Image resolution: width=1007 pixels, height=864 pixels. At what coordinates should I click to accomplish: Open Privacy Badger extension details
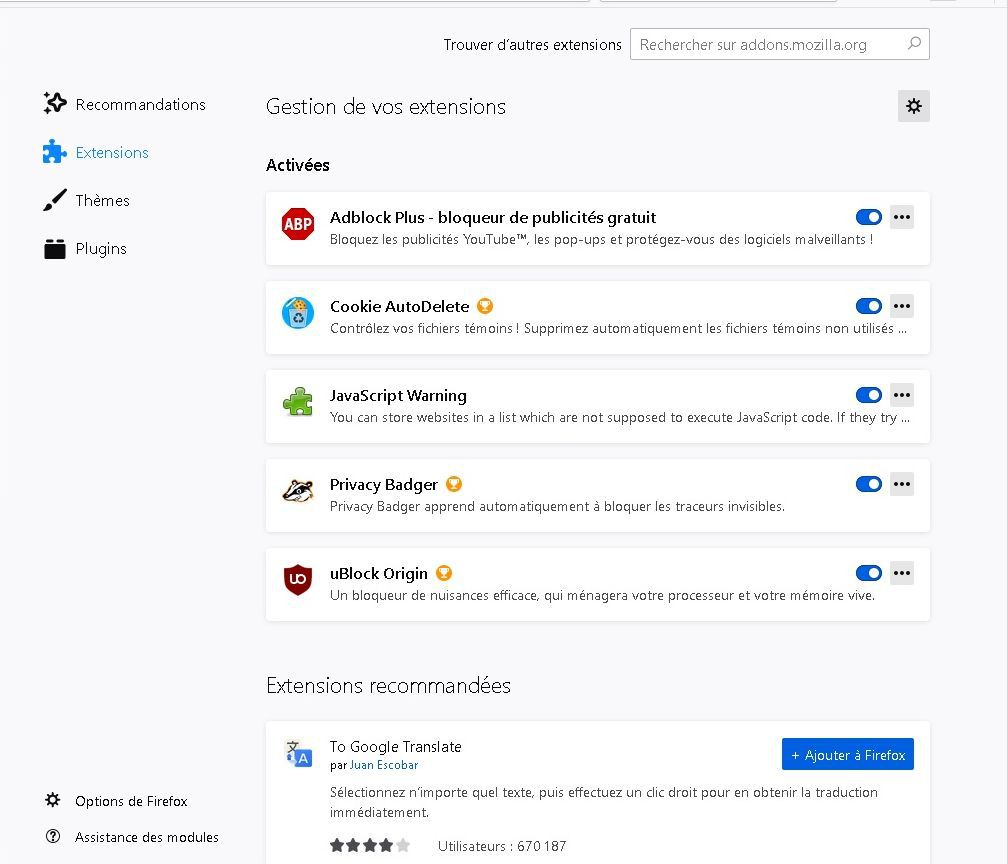(383, 484)
